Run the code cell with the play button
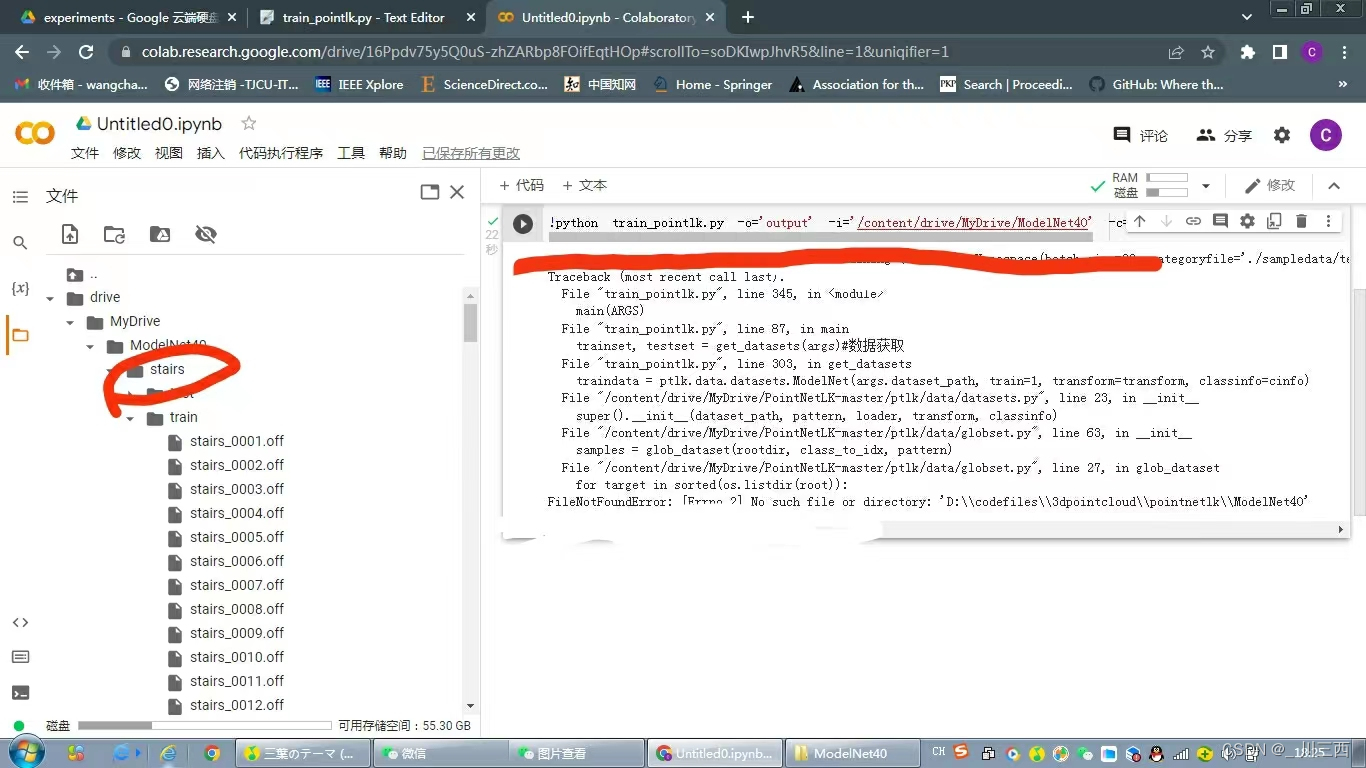 523,223
